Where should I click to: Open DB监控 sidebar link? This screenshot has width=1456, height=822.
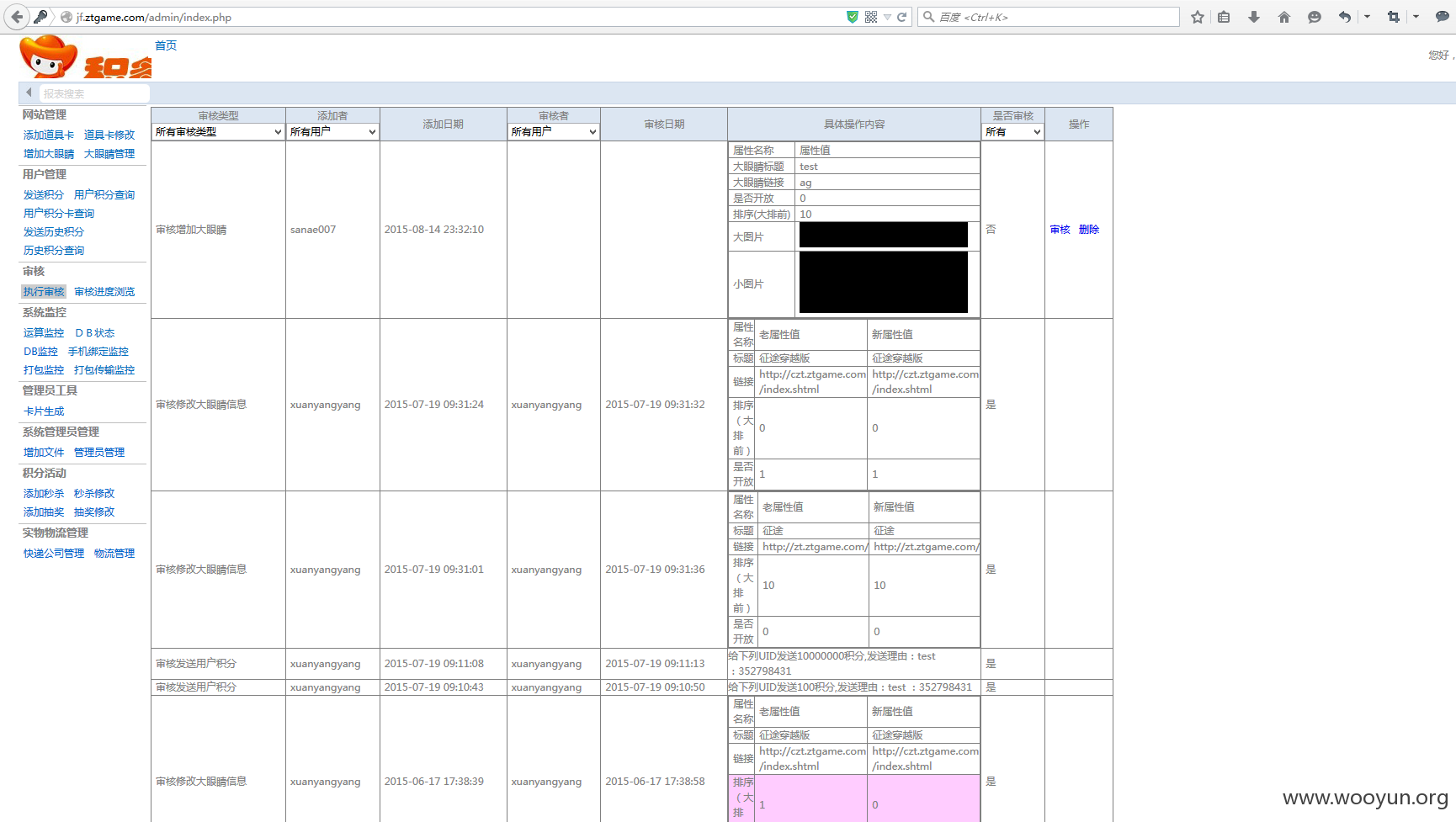(x=40, y=352)
